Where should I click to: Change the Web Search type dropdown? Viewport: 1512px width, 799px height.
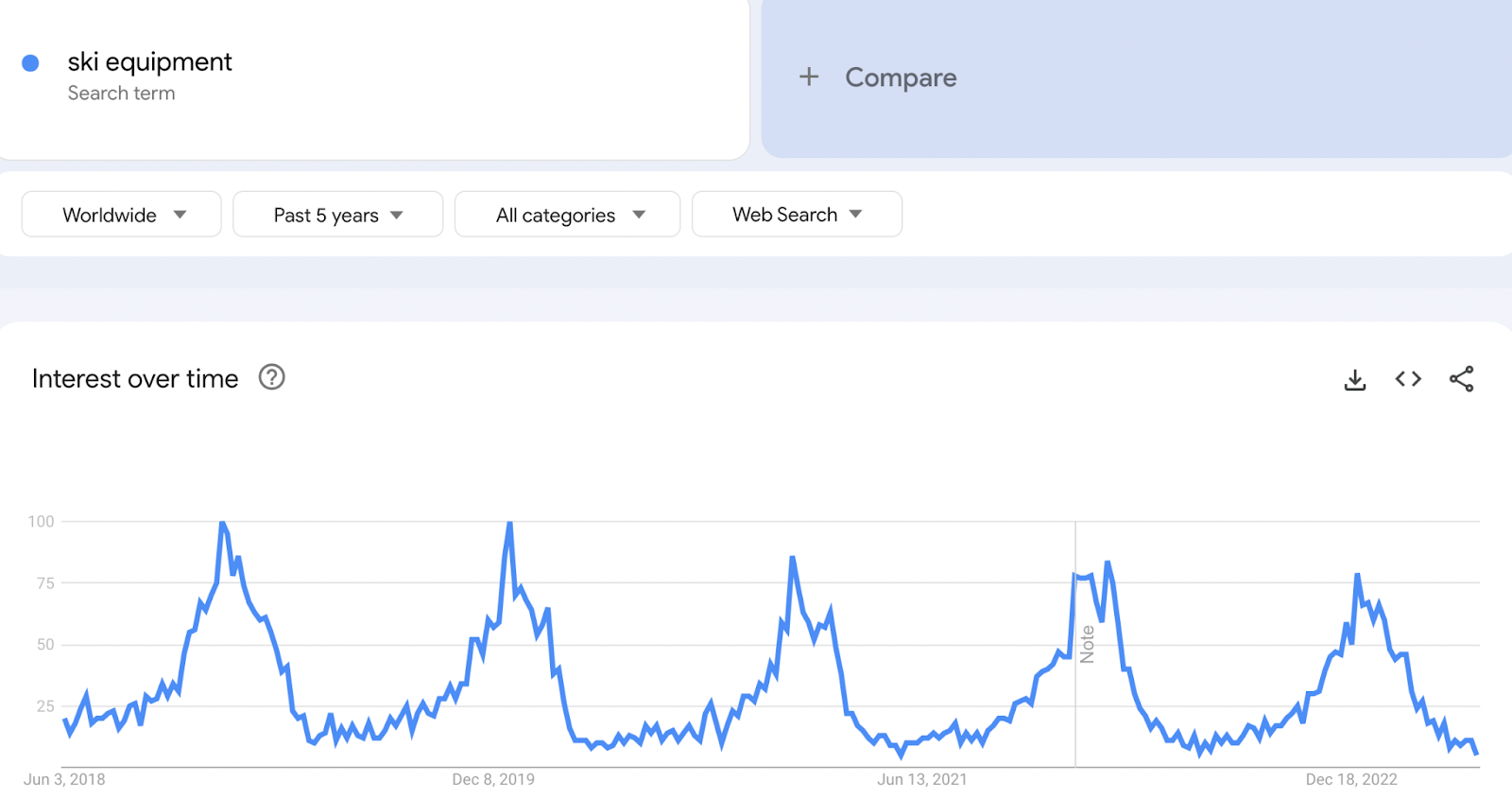tap(797, 215)
